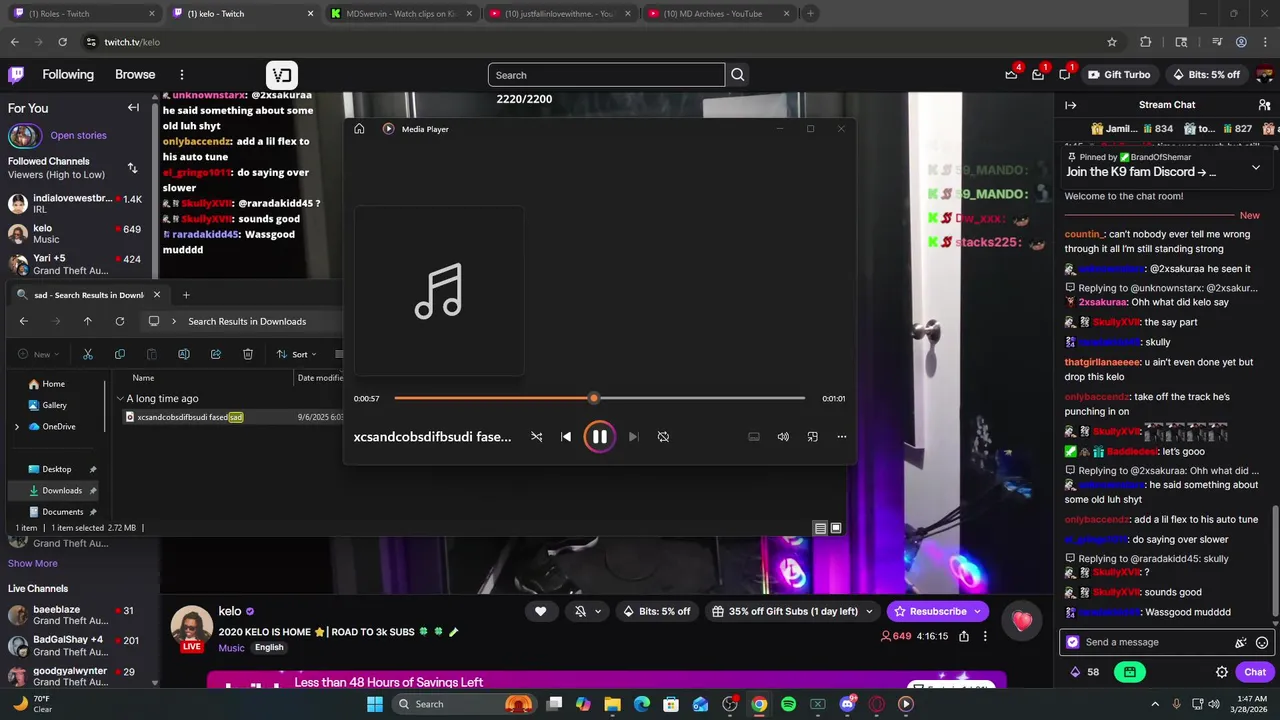Viewport: 1280px width, 720px height.
Task: Open indialovewestbr... followed channel
Action: pos(78,204)
